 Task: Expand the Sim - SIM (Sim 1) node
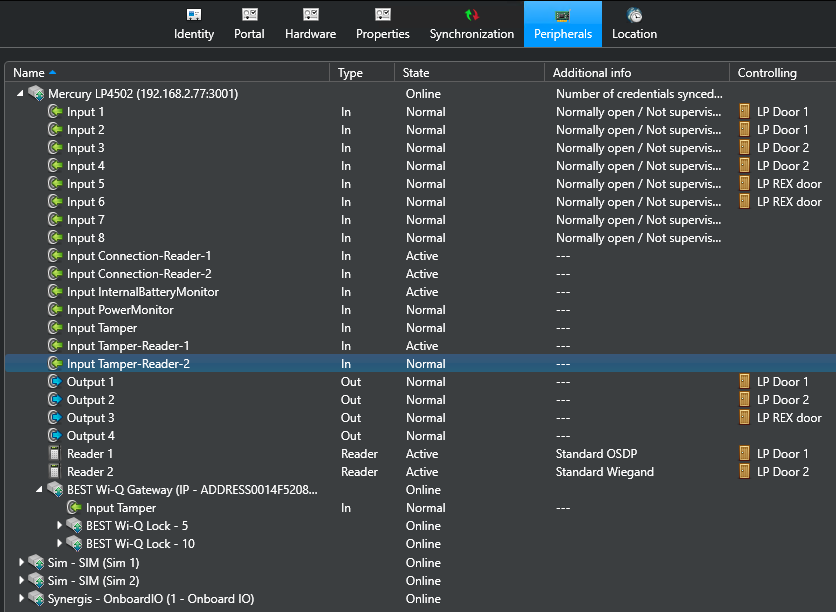click(x=21, y=562)
